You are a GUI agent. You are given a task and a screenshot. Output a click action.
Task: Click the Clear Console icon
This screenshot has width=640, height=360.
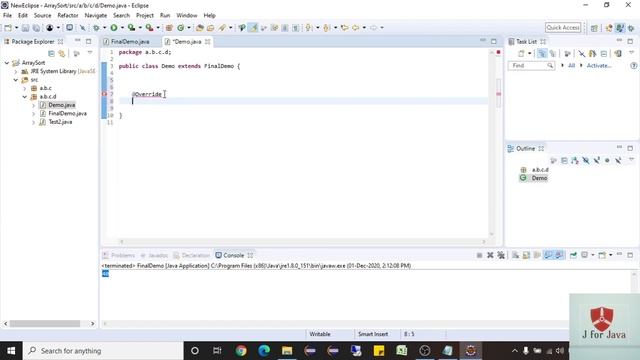coord(516,255)
